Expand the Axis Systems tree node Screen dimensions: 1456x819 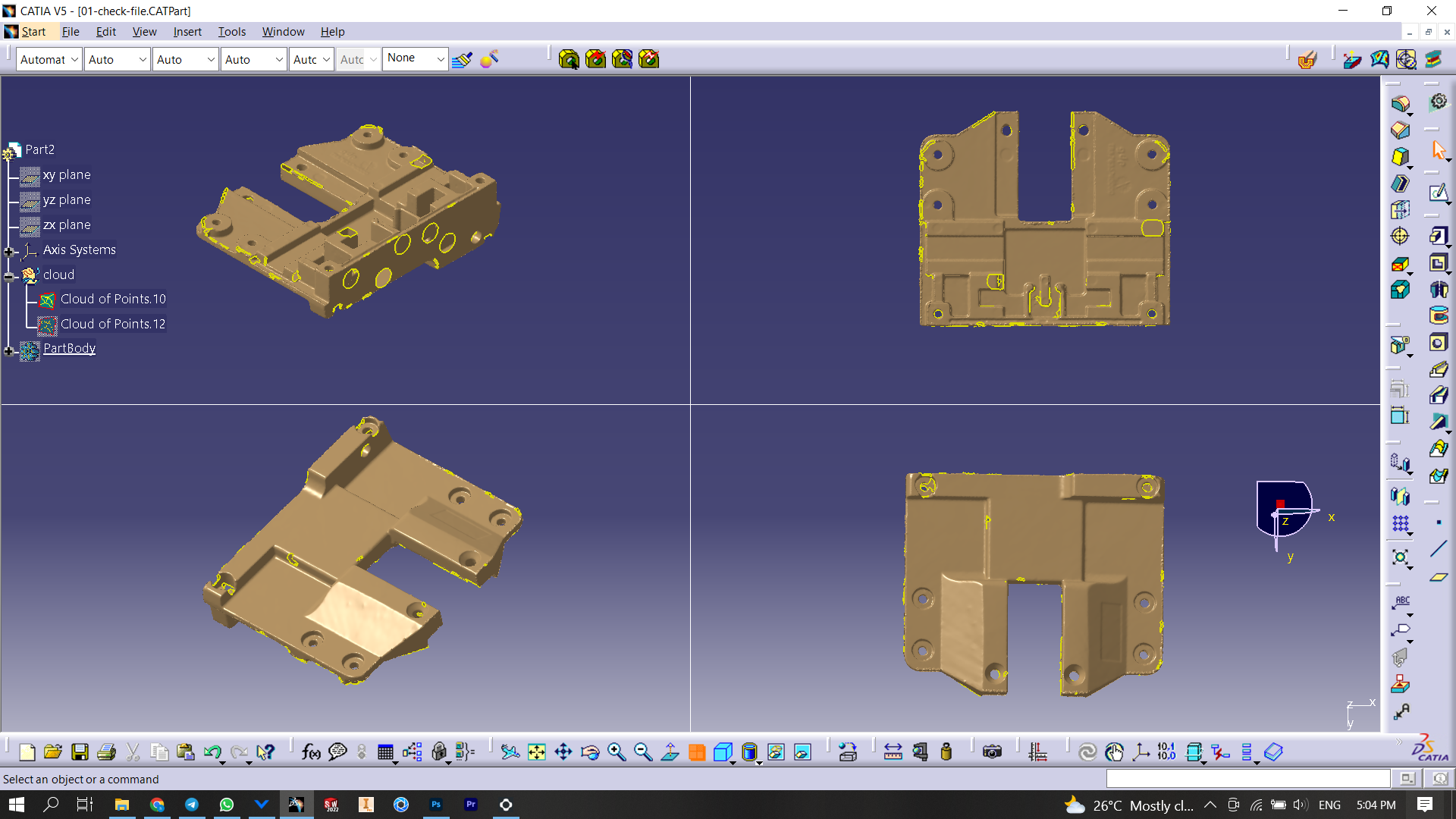[x=9, y=252]
